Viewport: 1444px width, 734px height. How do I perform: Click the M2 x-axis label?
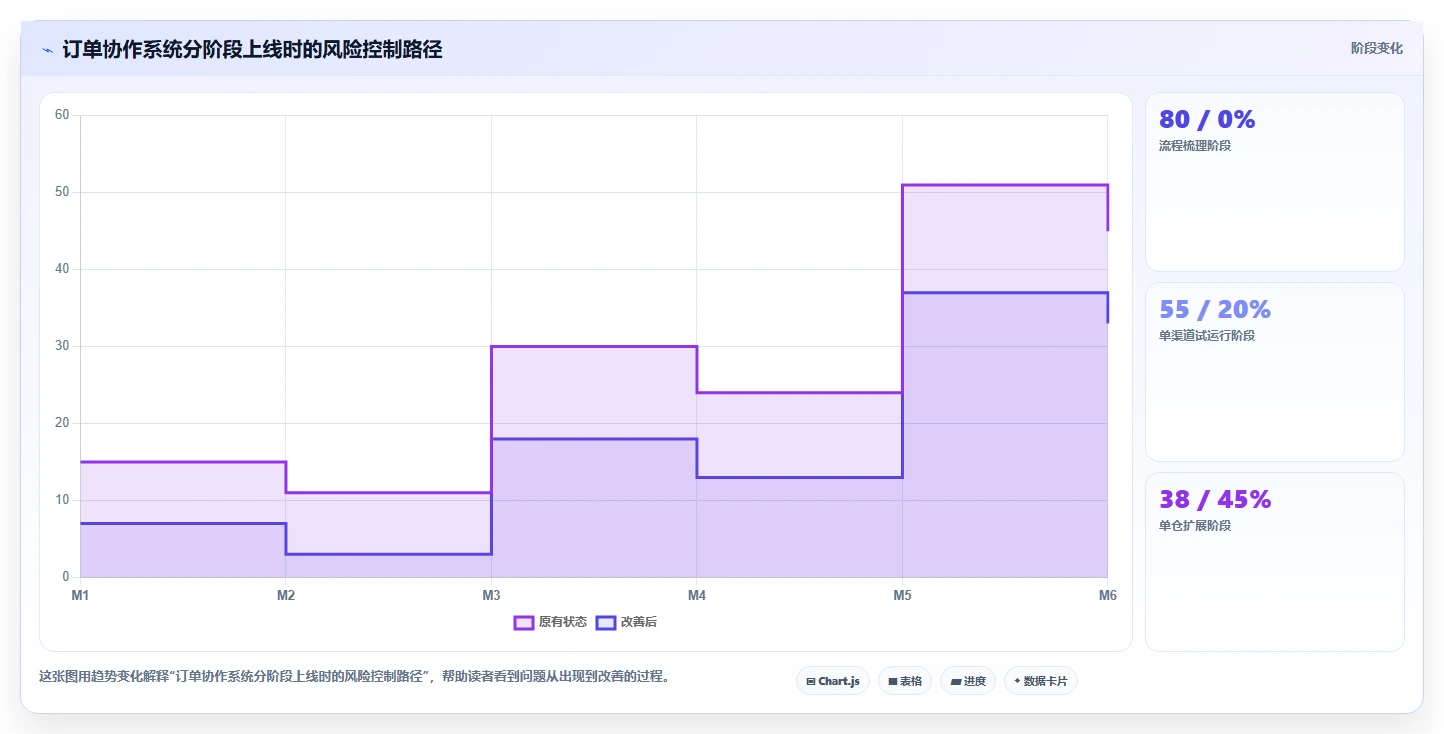(286, 596)
